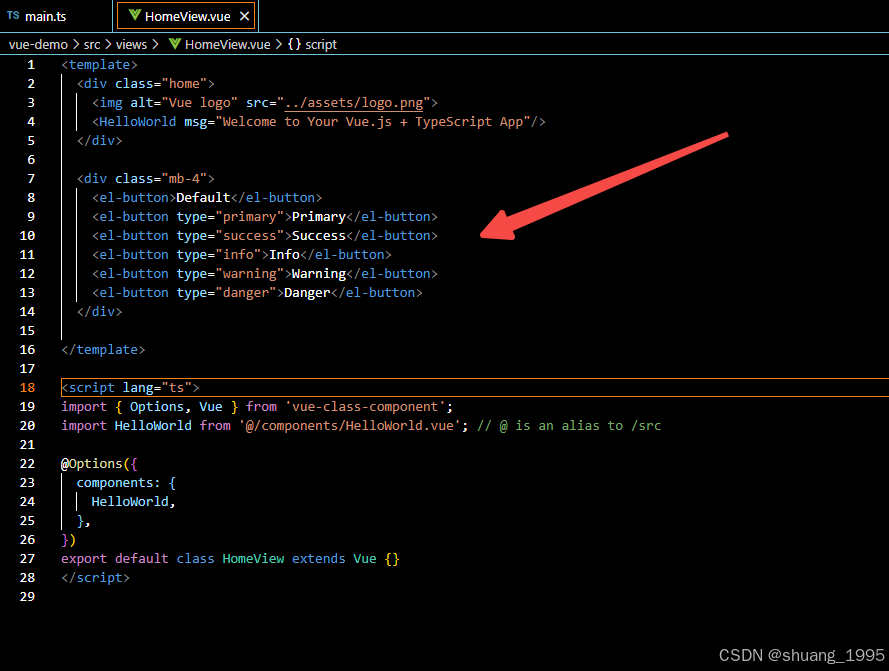Viewport: 889px width, 671px height.
Task: Click the Success text on line 10
Action: click(x=319, y=236)
